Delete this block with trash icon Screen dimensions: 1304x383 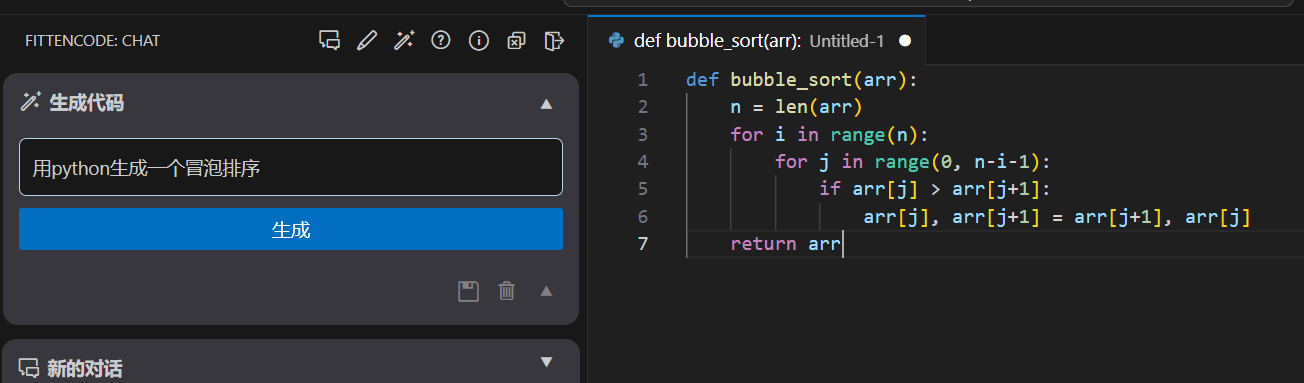pos(507,291)
